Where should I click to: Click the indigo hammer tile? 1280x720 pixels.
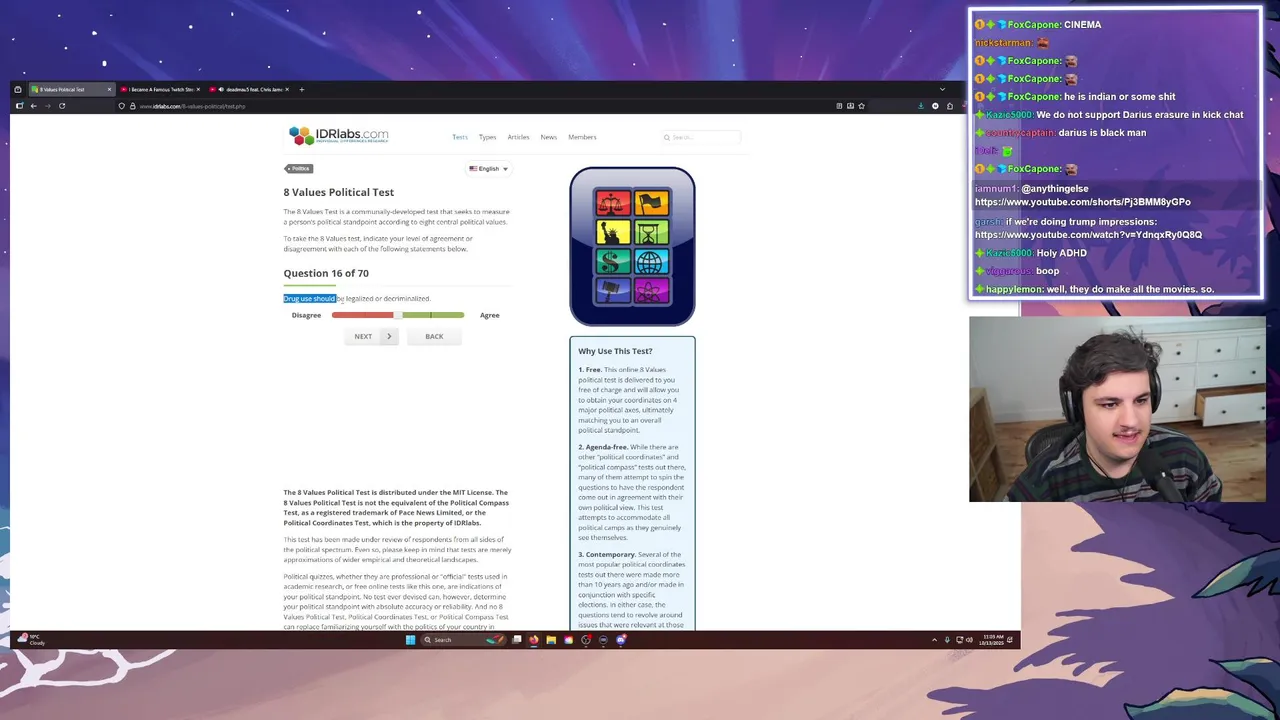[x=613, y=291]
